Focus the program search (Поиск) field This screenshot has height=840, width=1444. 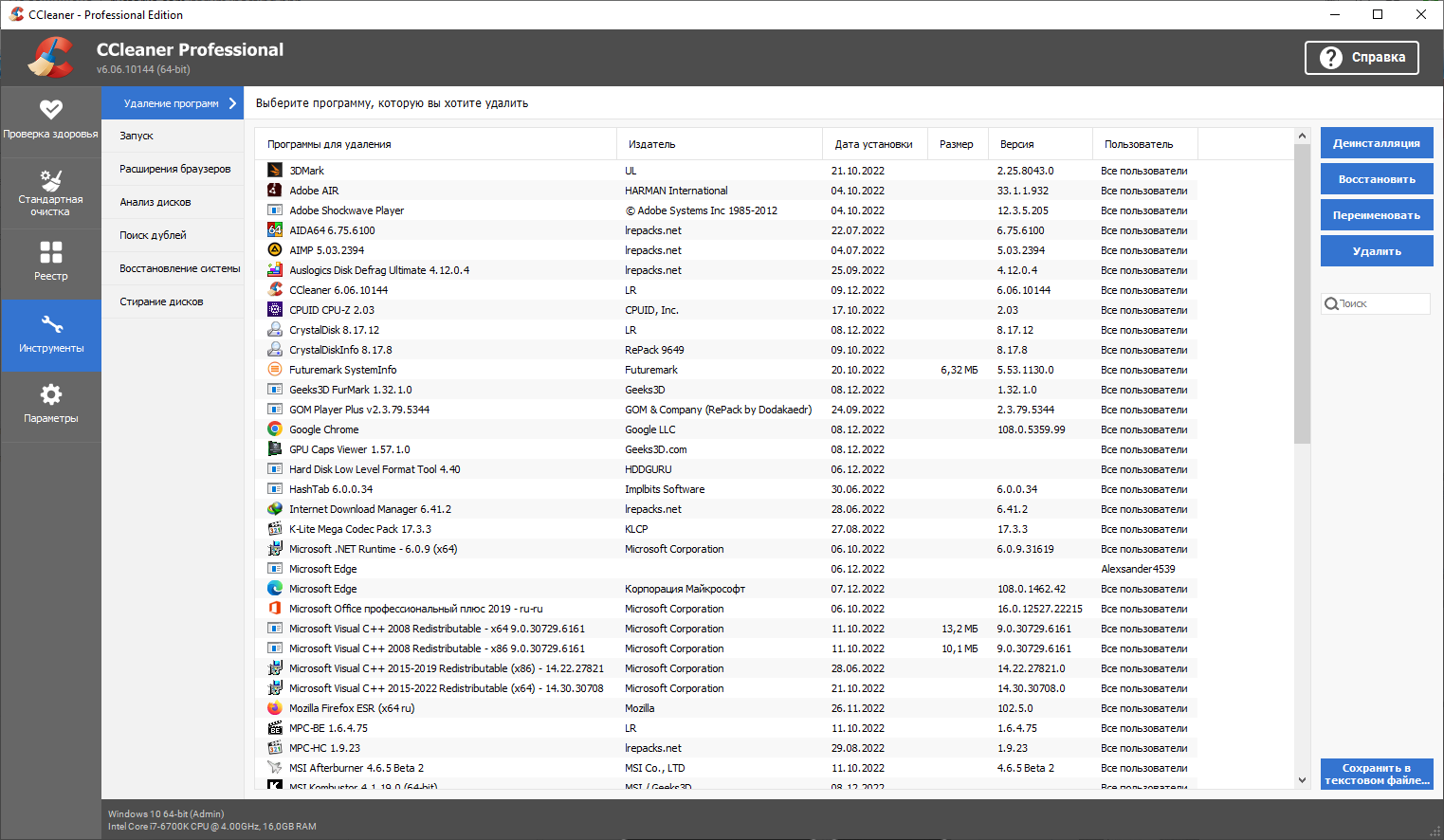1381,303
